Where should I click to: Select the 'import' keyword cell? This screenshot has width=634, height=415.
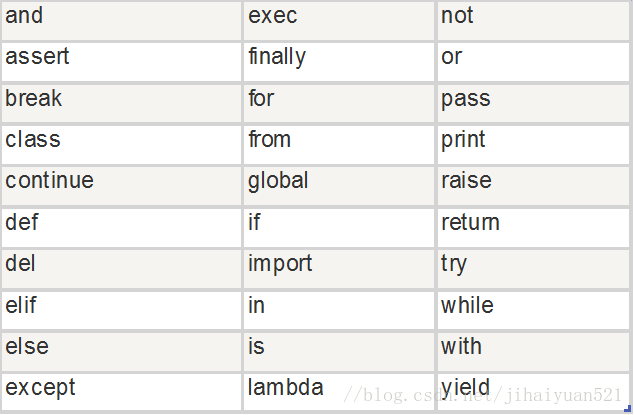339,269
